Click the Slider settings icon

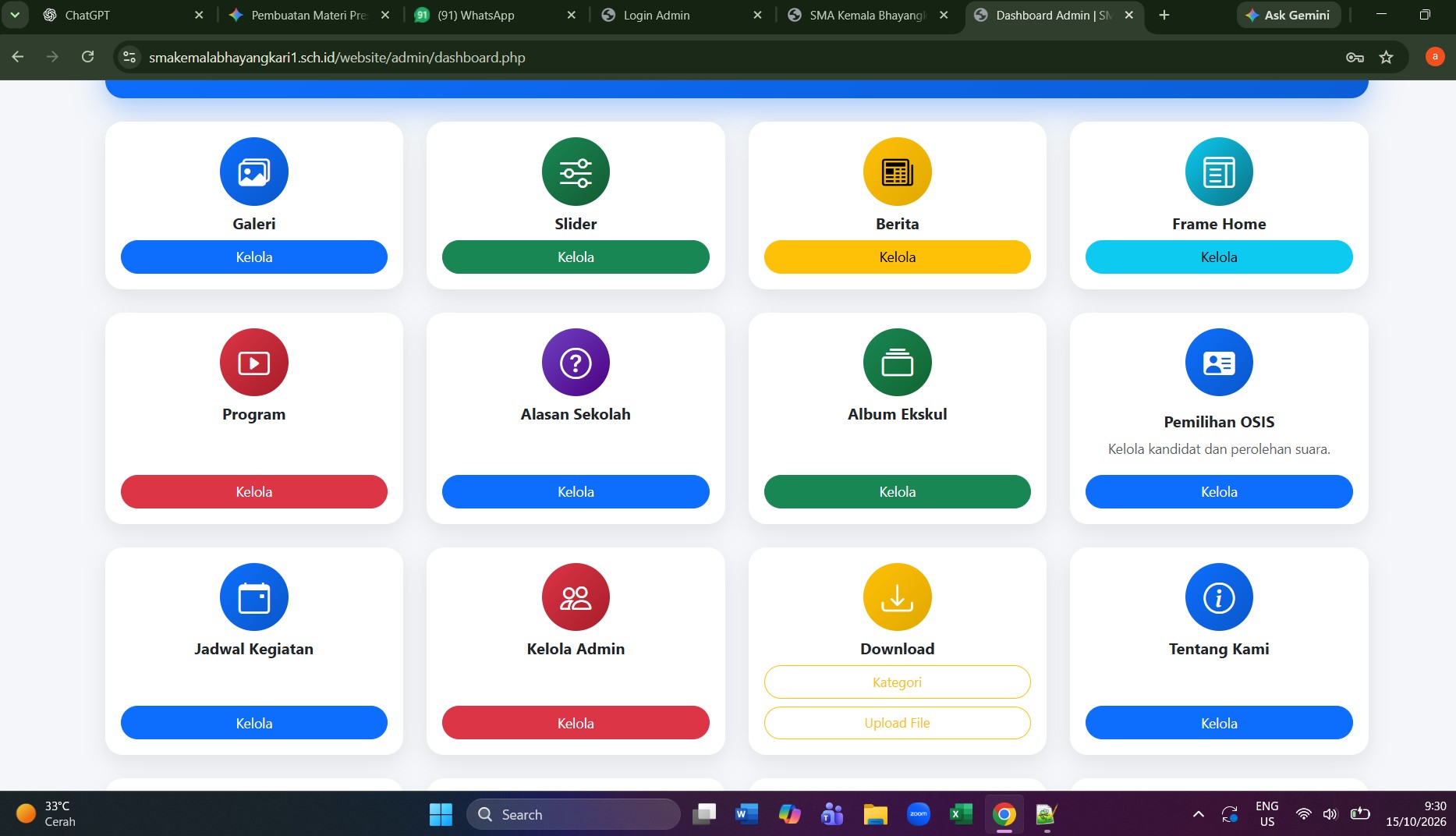[x=576, y=172]
